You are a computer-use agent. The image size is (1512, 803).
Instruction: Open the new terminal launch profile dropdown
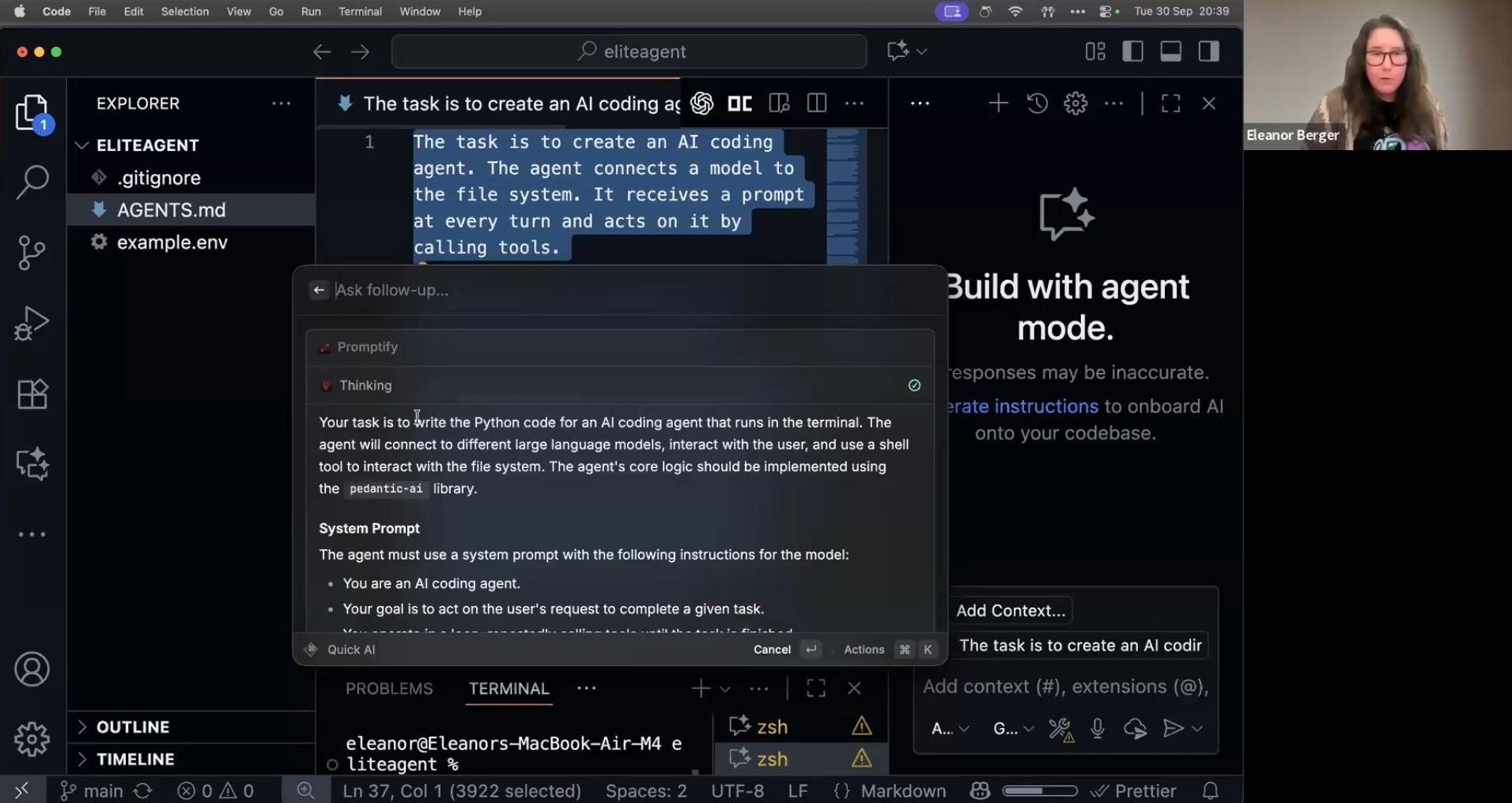tap(725, 689)
